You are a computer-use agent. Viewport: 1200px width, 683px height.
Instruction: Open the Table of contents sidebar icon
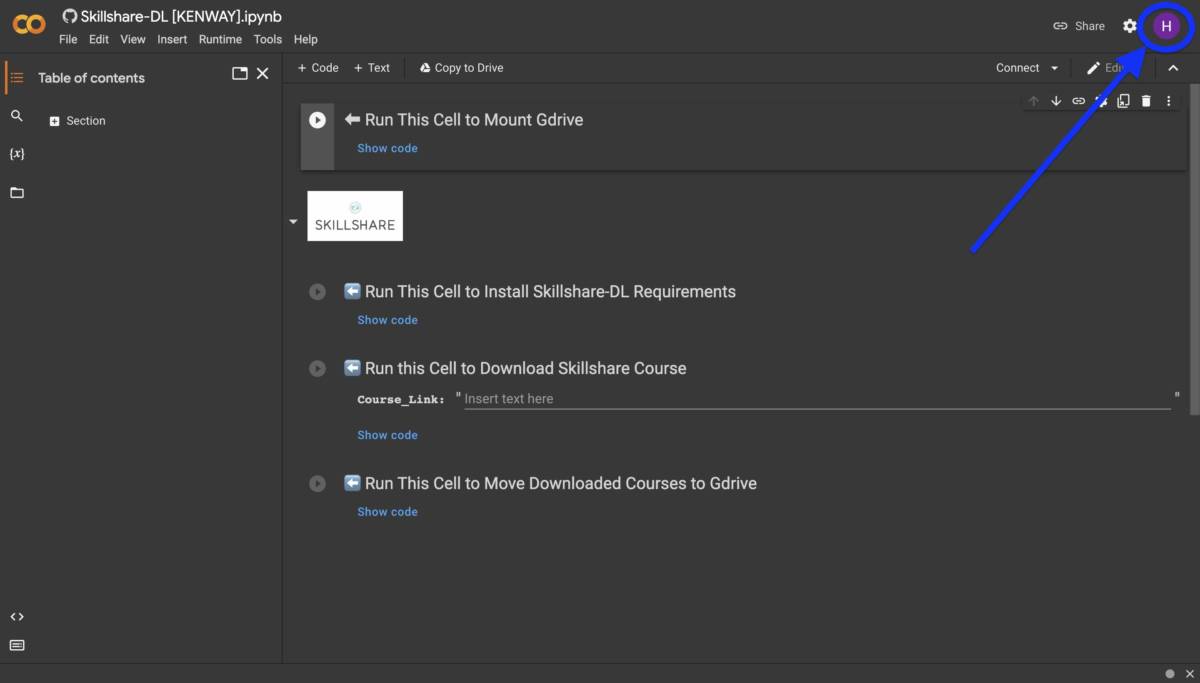click(16, 77)
